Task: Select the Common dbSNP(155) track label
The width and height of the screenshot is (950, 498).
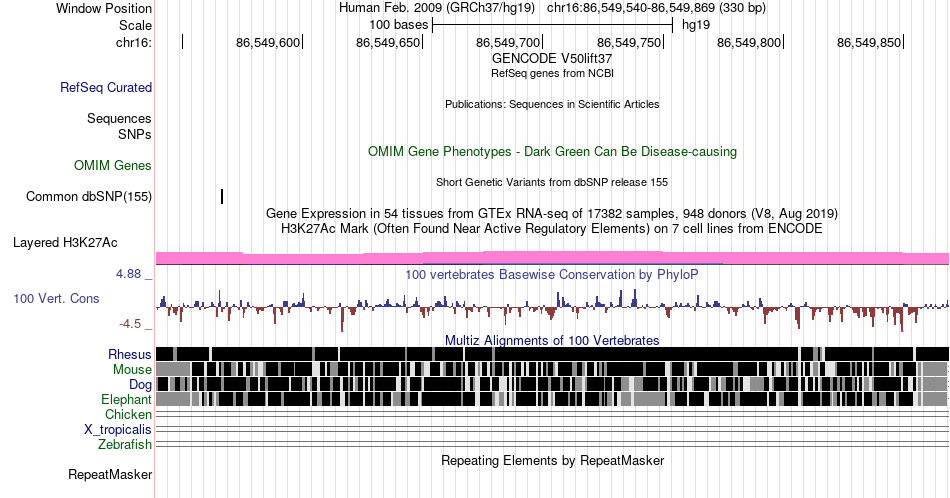Action: coord(89,196)
